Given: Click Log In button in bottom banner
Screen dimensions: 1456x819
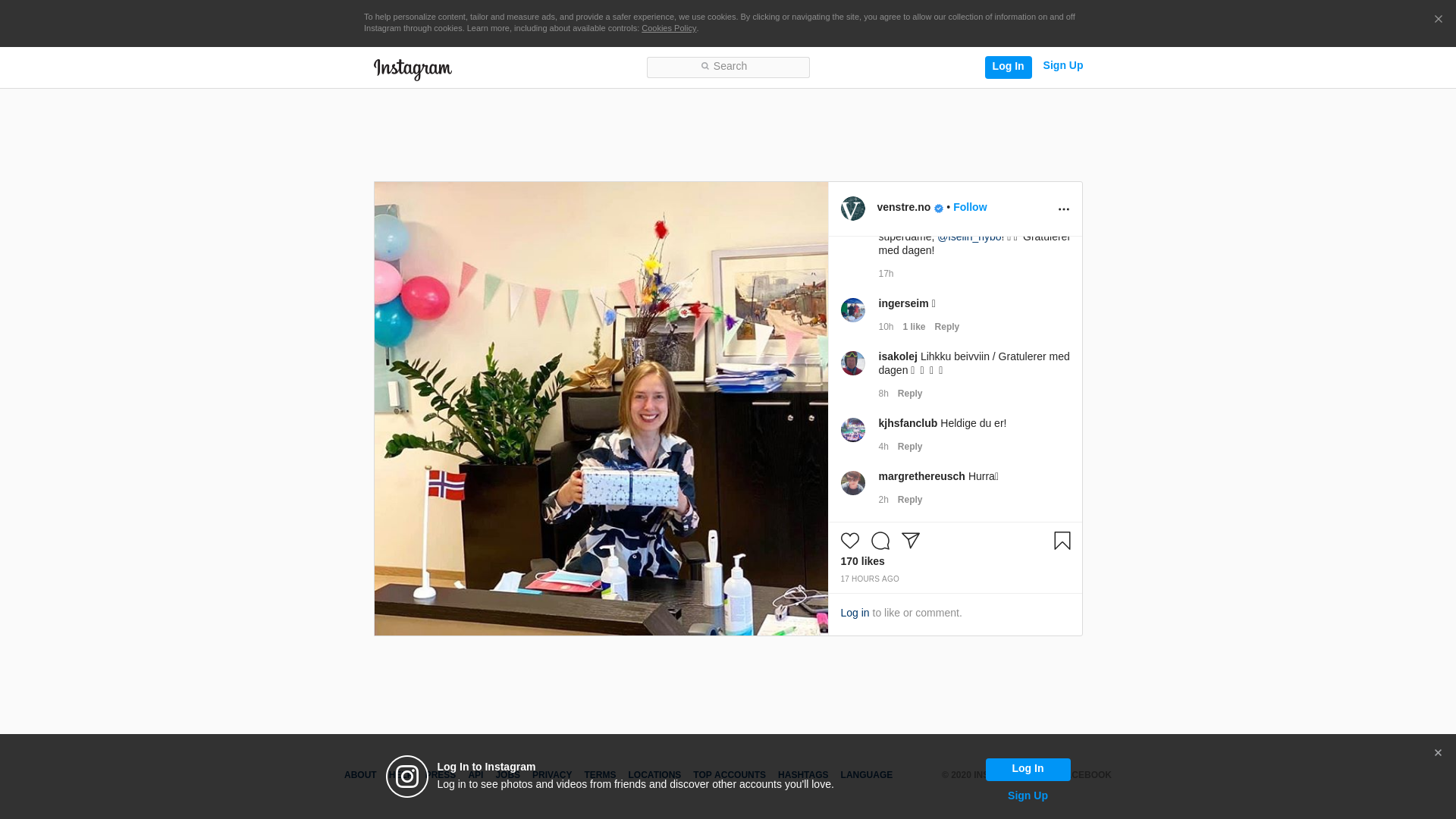Looking at the screenshot, I should point(1028,770).
